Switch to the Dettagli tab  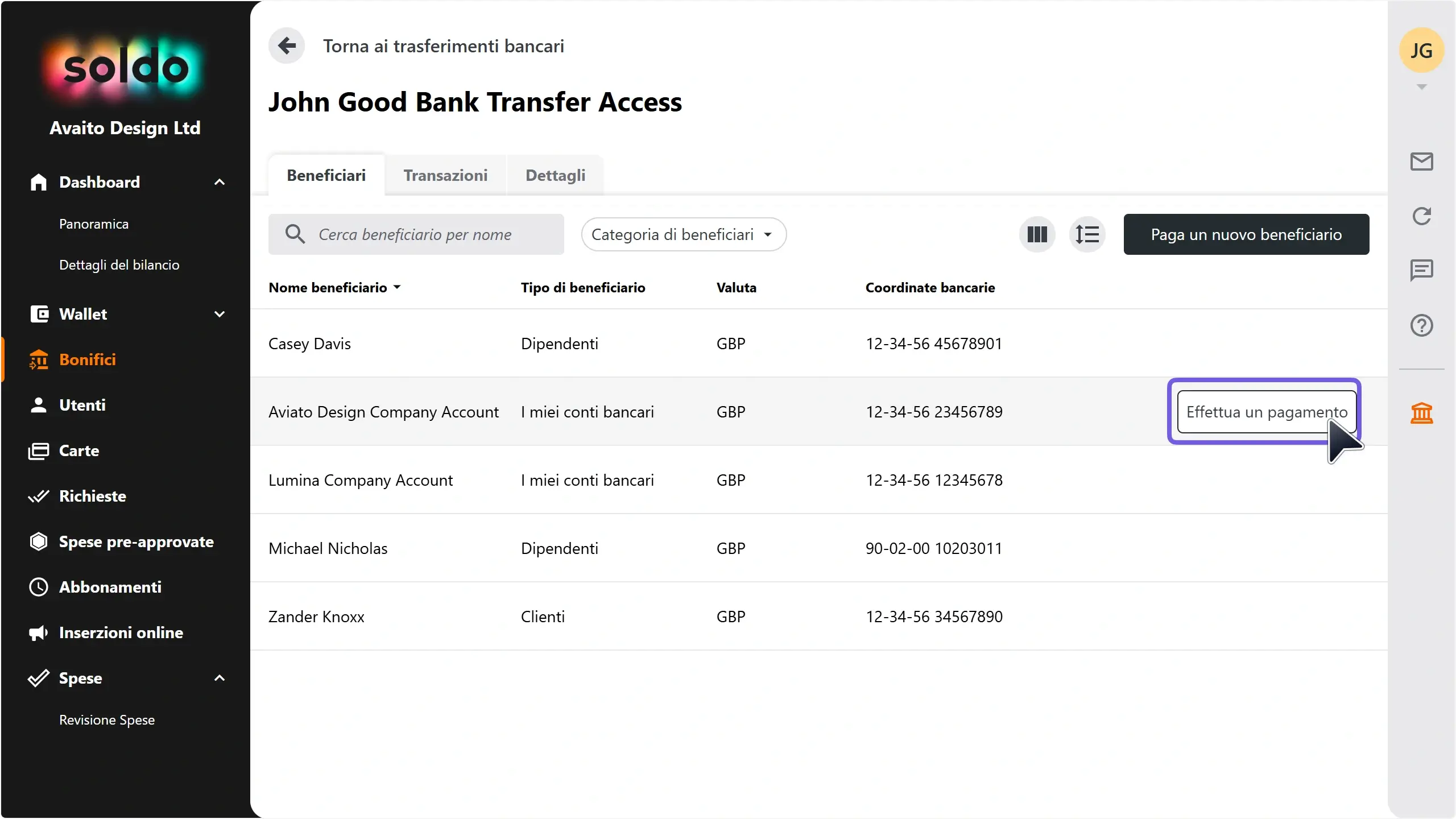point(555,175)
